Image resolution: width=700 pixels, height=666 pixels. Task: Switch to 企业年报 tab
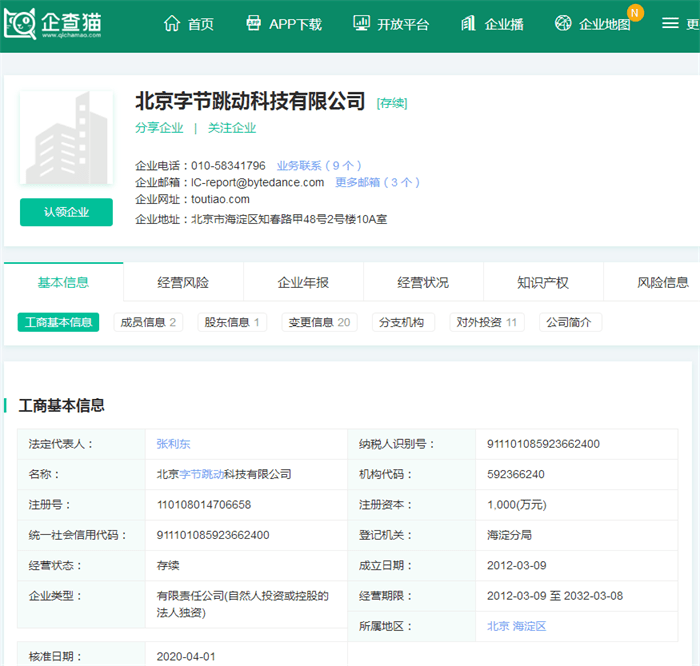(303, 282)
